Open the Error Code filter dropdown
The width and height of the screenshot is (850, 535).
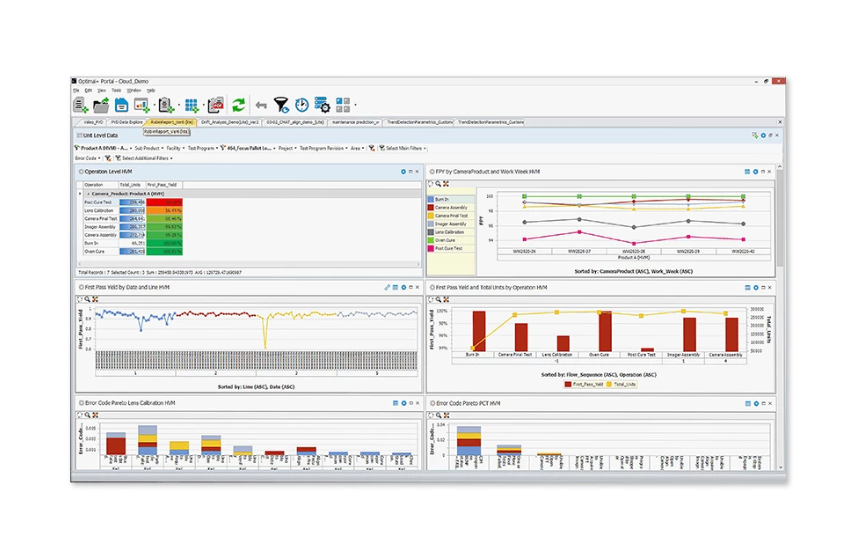(88, 158)
